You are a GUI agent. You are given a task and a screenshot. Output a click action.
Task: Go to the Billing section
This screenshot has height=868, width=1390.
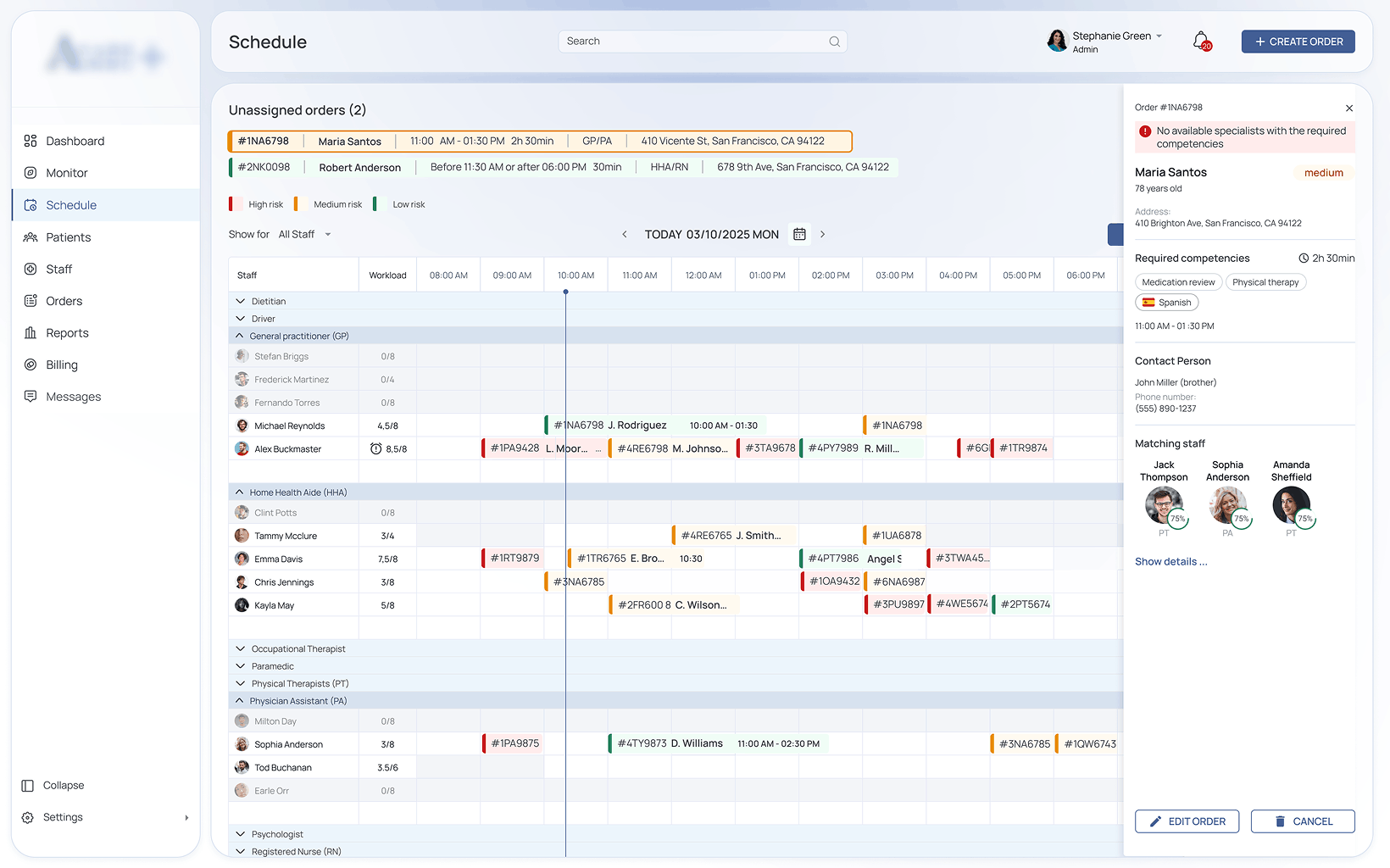click(59, 364)
